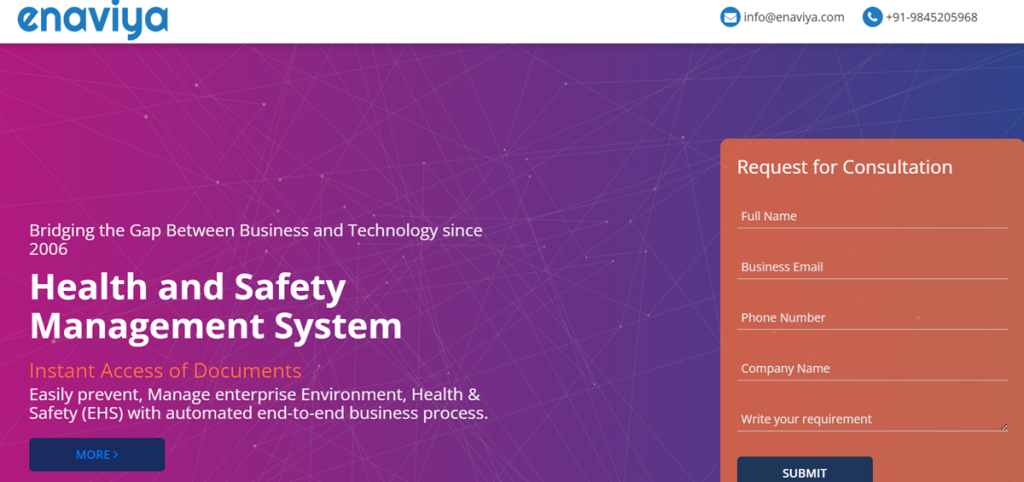The height and width of the screenshot is (482, 1024).
Task: Click the Health and Safety Management System heading
Action: (216, 306)
